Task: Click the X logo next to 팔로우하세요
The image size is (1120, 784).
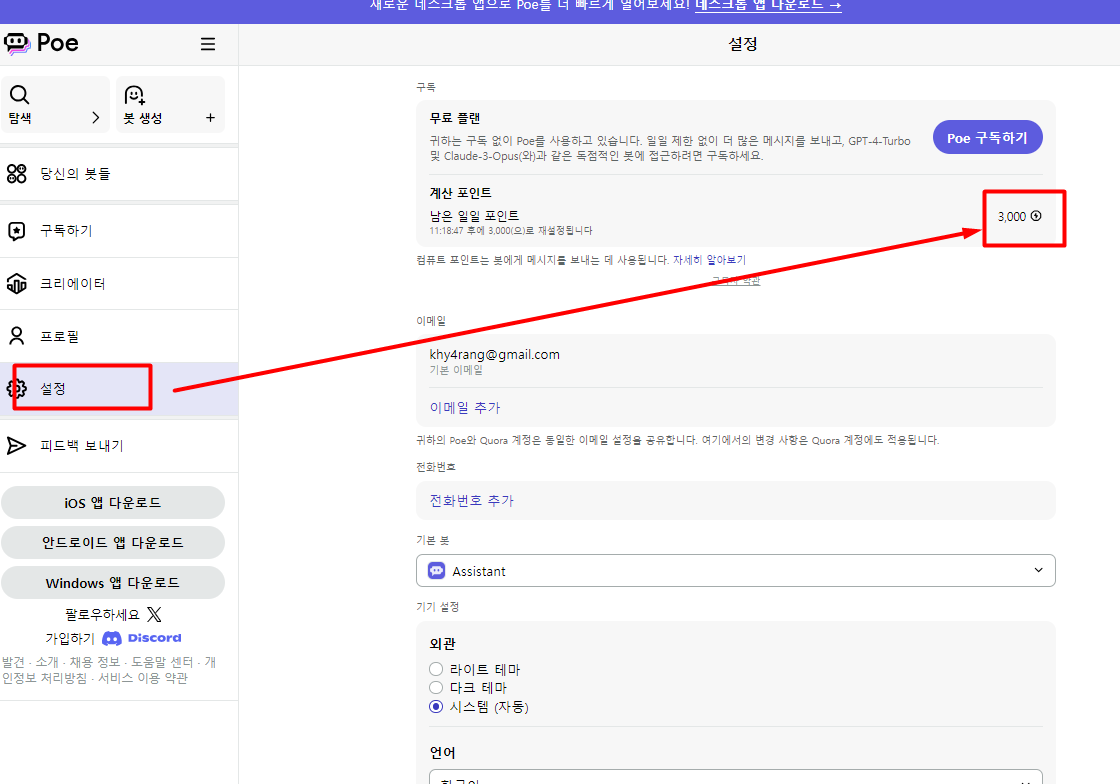Action: 154,614
